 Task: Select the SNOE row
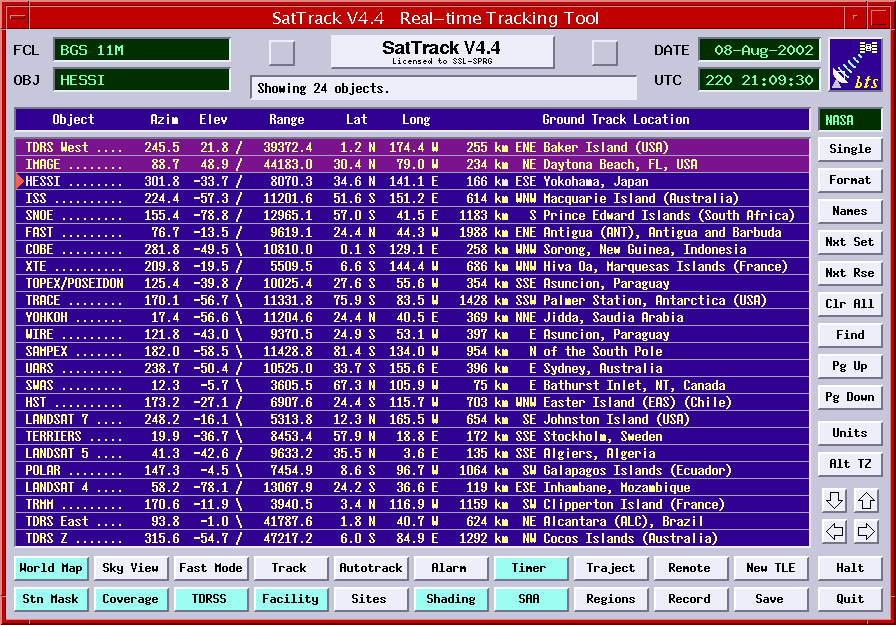pos(412,215)
